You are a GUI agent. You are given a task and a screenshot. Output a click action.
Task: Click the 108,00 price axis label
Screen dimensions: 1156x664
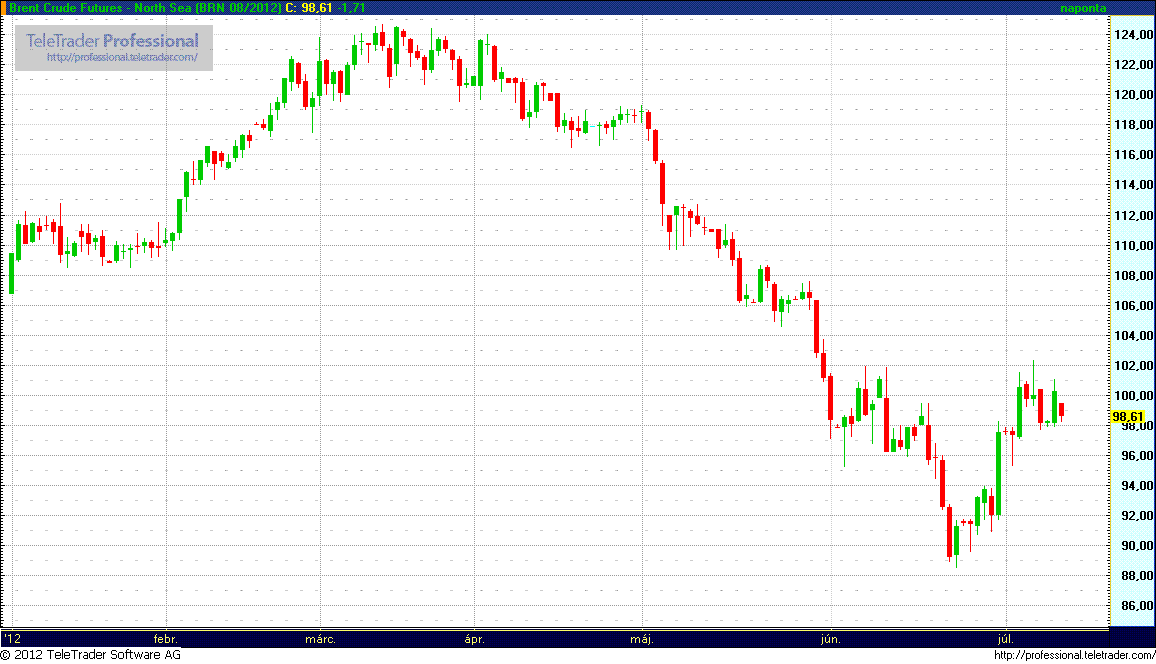click(x=1133, y=276)
